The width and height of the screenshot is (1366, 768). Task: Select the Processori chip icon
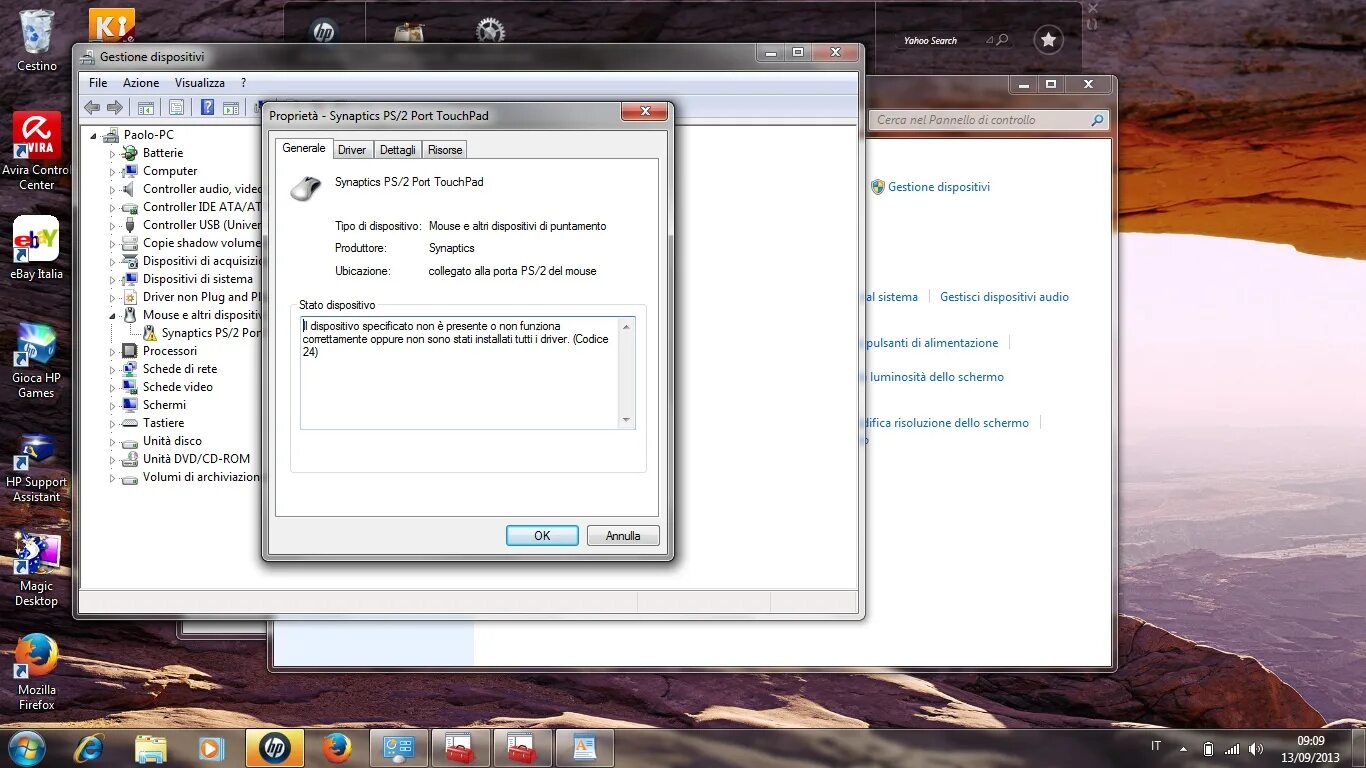[129, 351]
